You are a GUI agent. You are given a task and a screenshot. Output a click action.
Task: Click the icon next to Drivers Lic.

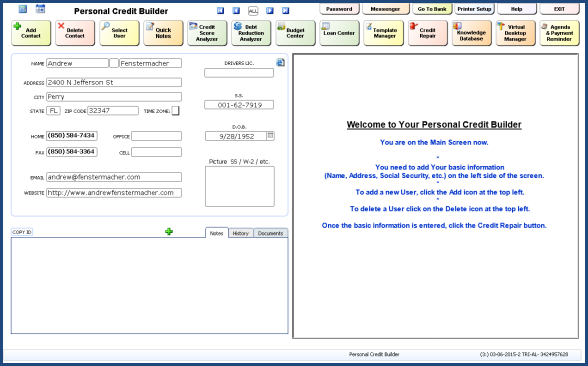280,62
